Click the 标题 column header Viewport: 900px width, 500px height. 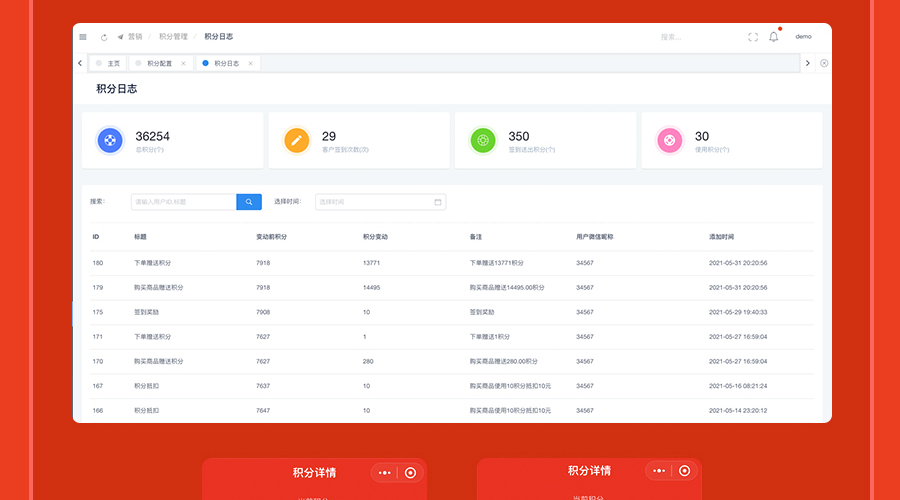click(x=141, y=237)
